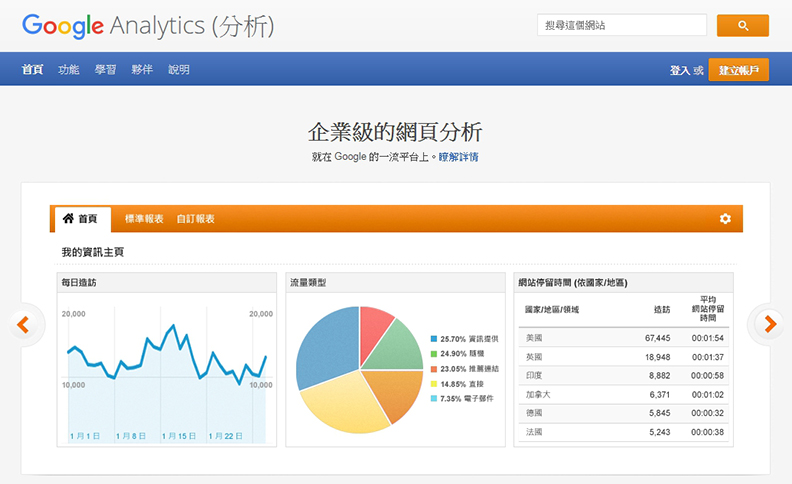Click the 1月1日 axis label
This screenshot has width=792, height=484.
click(85, 436)
